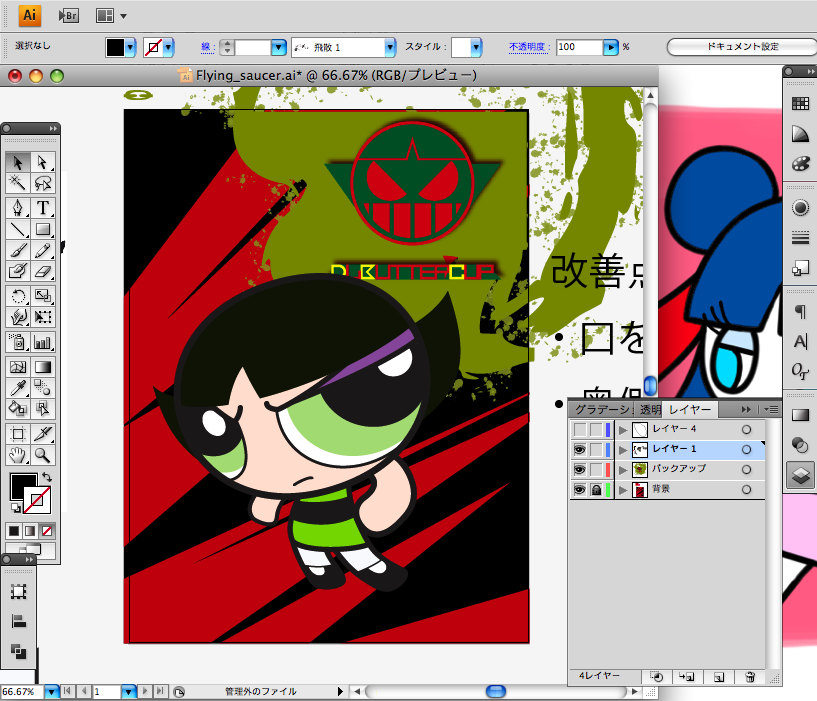Expand レイヤー 4 layer contents
Image resolution: width=817 pixels, height=701 pixels.
tap(623, 429)
